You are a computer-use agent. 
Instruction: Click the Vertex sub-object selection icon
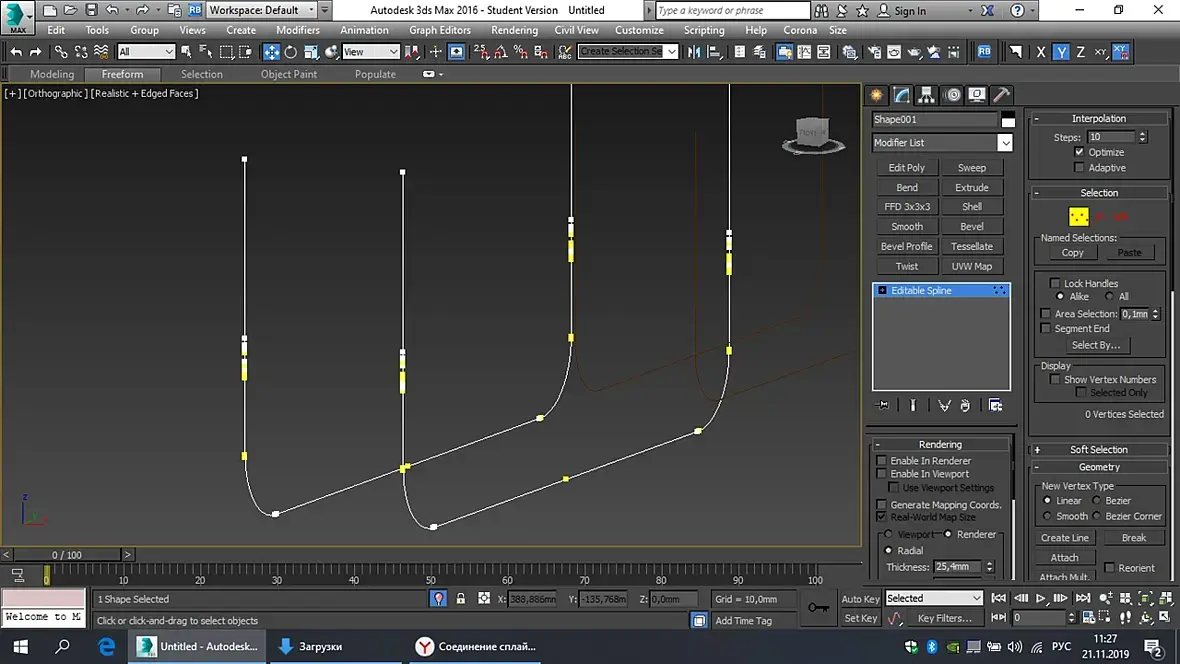pyautogui.click(x=1078, y=216)
